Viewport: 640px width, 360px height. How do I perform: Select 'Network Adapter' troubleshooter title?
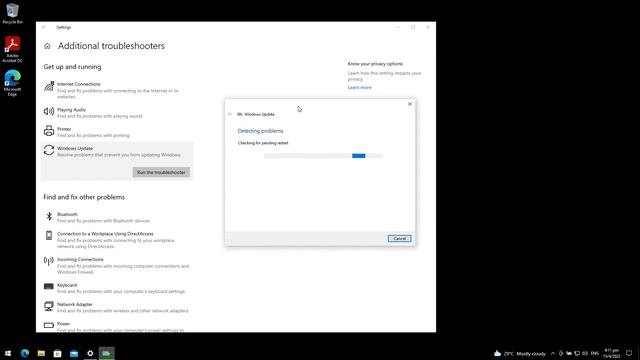[x=75, y=304]
